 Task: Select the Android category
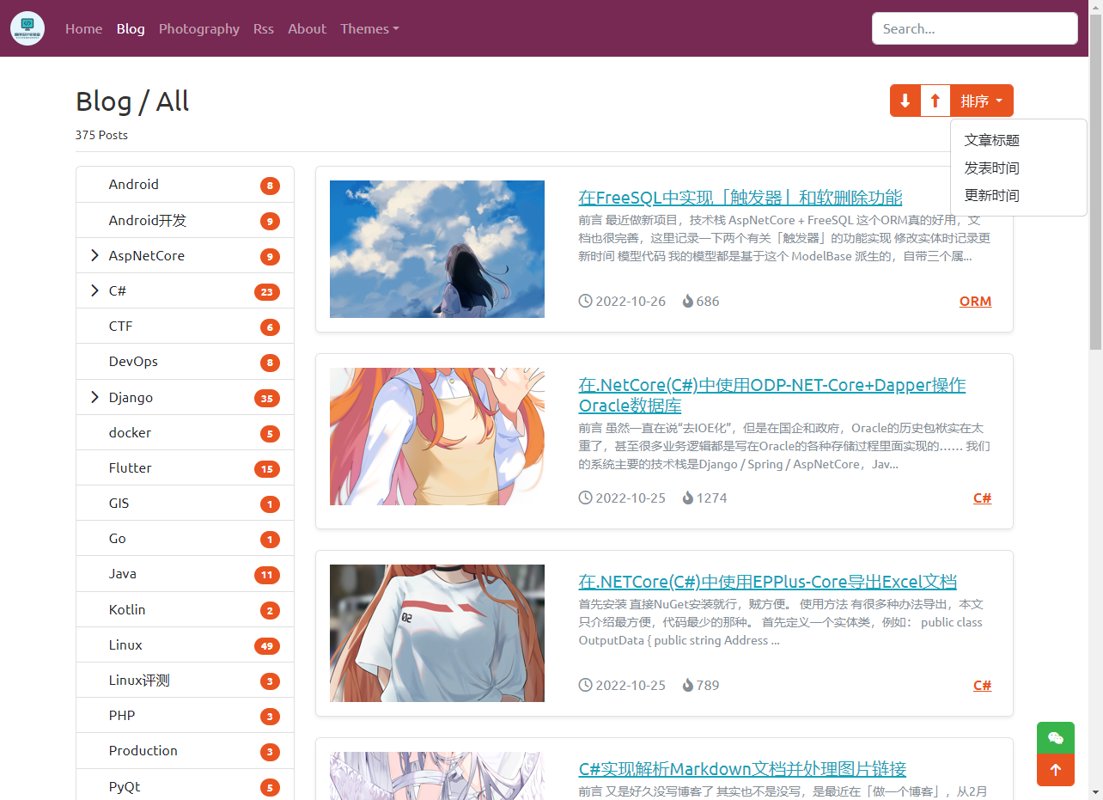click(185, 184)
